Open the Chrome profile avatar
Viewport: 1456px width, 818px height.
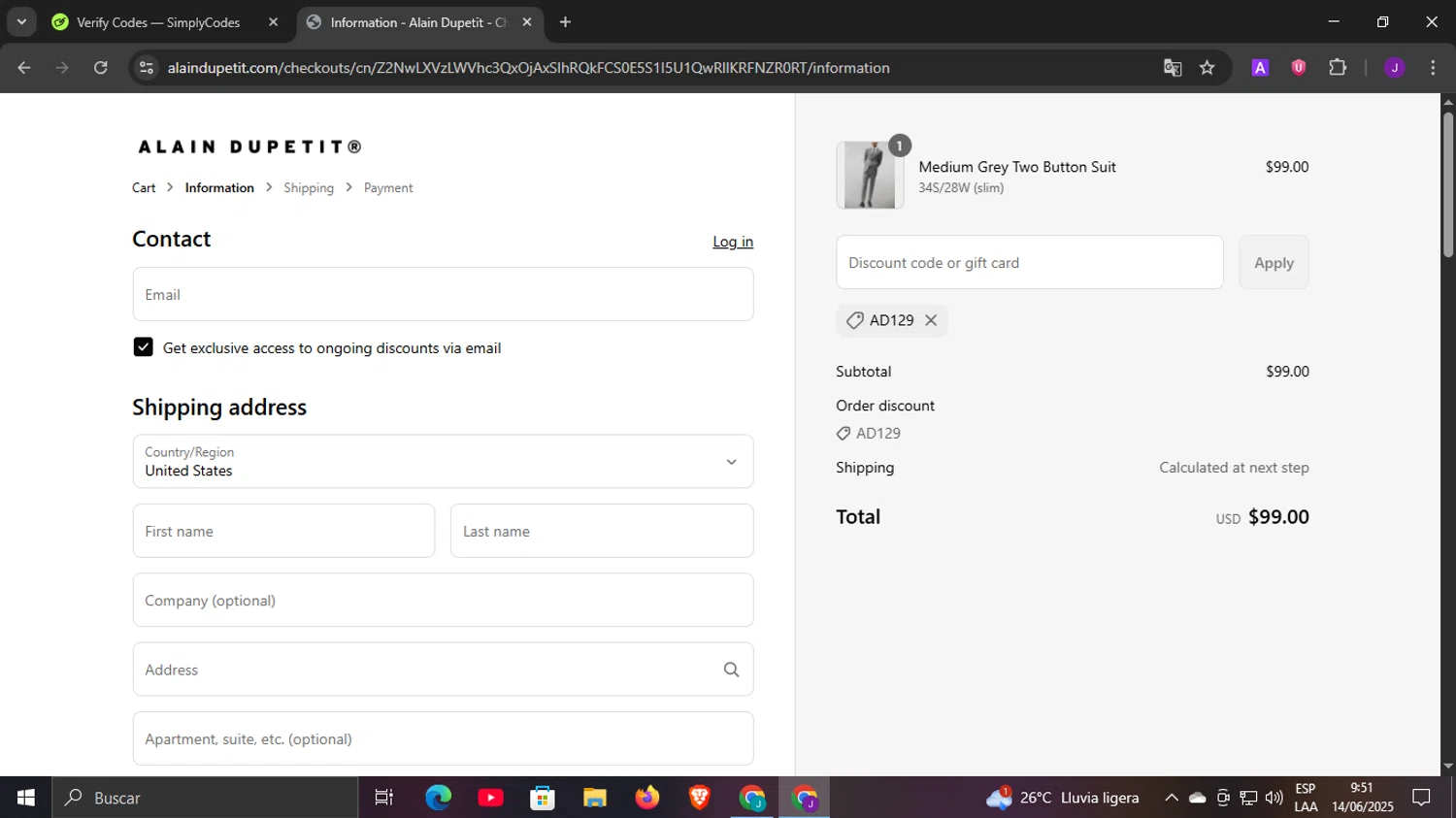pos(1395,68)
